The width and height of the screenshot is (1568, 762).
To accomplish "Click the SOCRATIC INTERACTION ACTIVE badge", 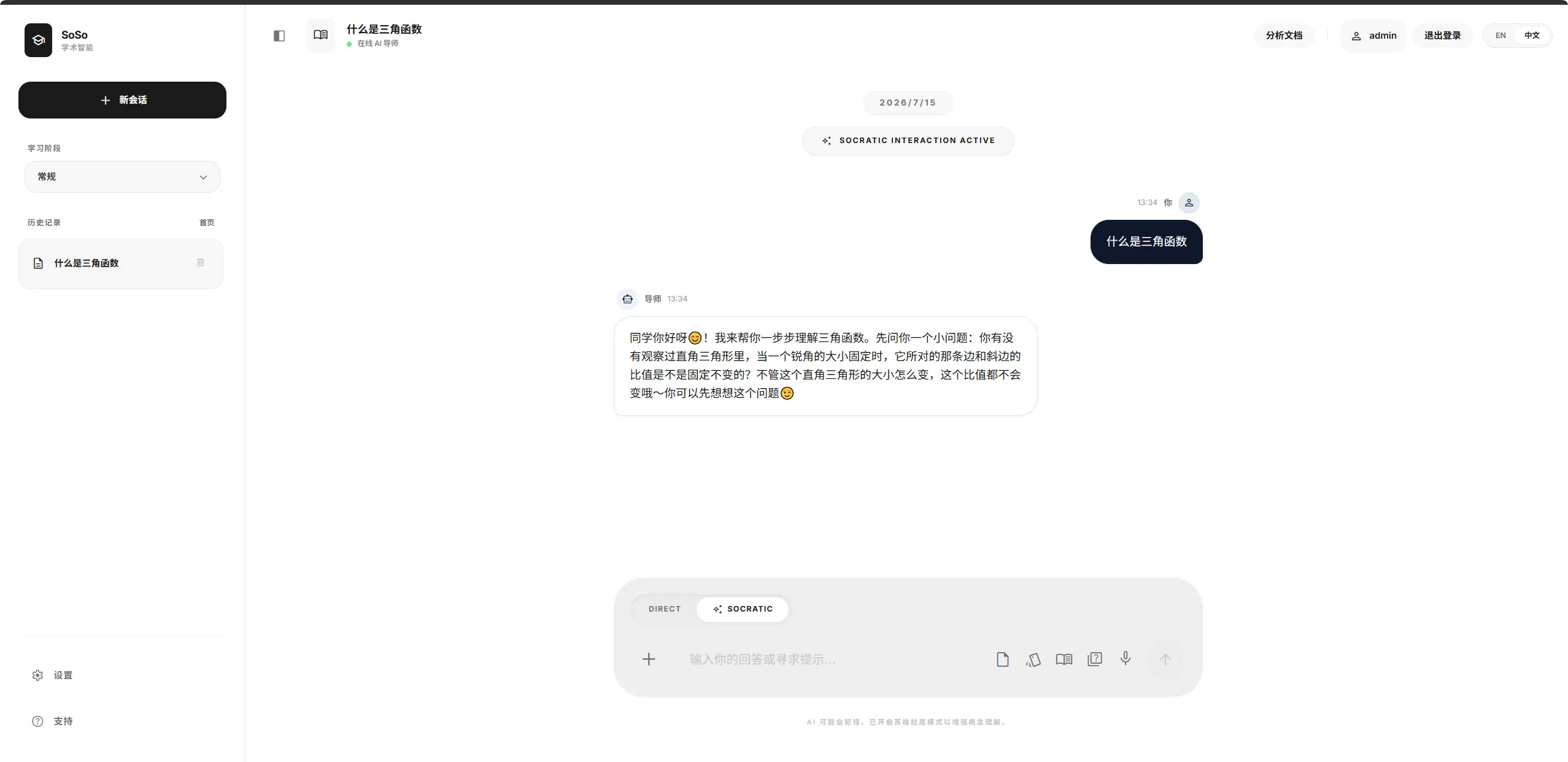I will click(908, 141).
